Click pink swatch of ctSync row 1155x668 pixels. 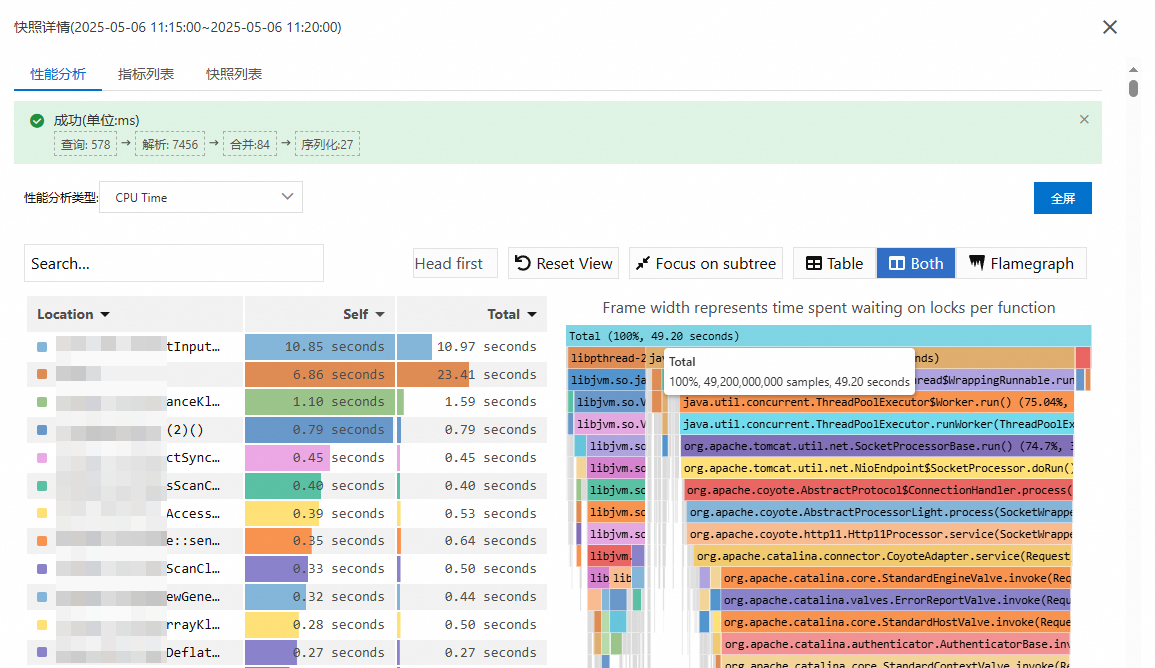42,458
